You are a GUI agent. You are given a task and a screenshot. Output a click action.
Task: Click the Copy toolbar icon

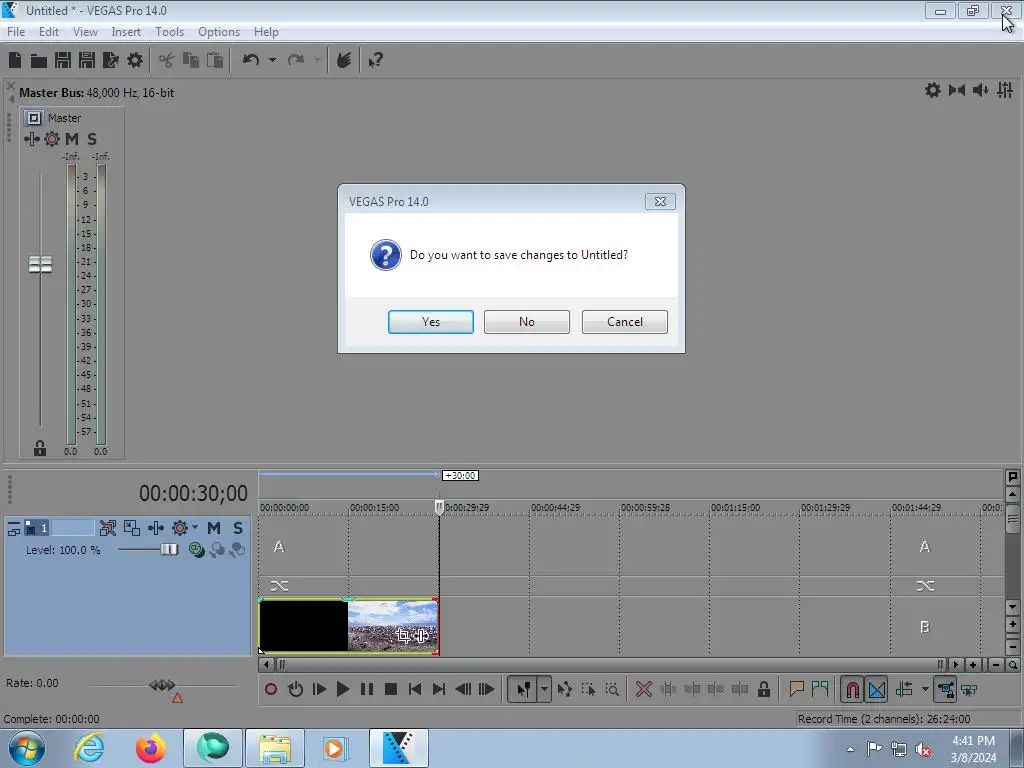point(191,60)
